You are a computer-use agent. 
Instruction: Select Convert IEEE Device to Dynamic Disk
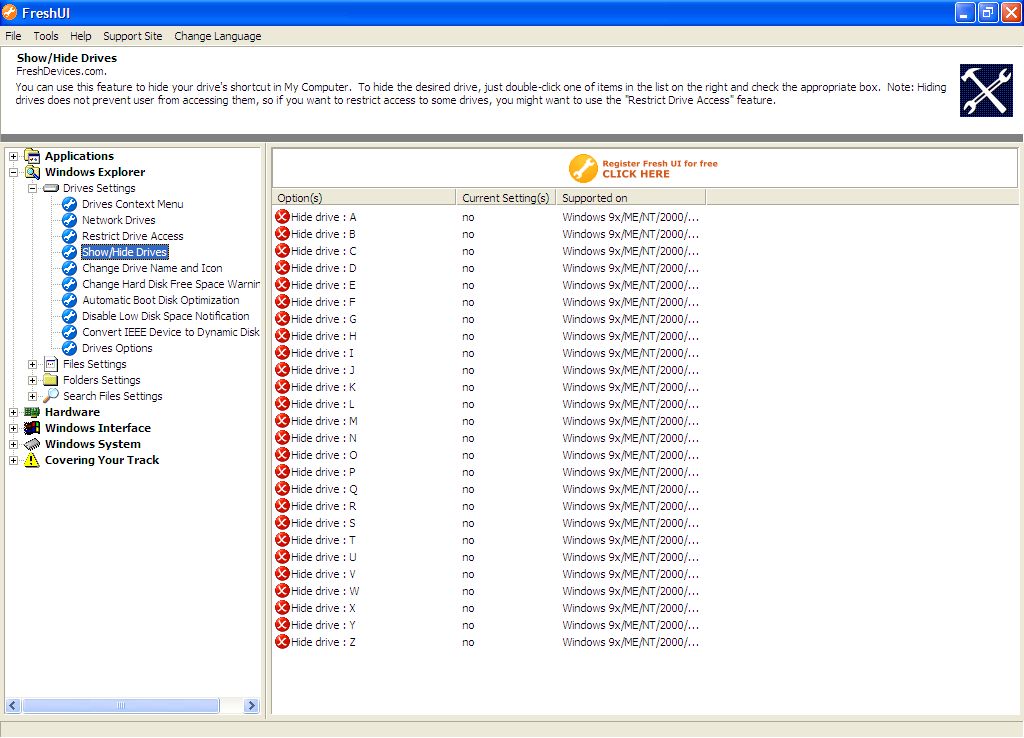click(x=170, y=332)
